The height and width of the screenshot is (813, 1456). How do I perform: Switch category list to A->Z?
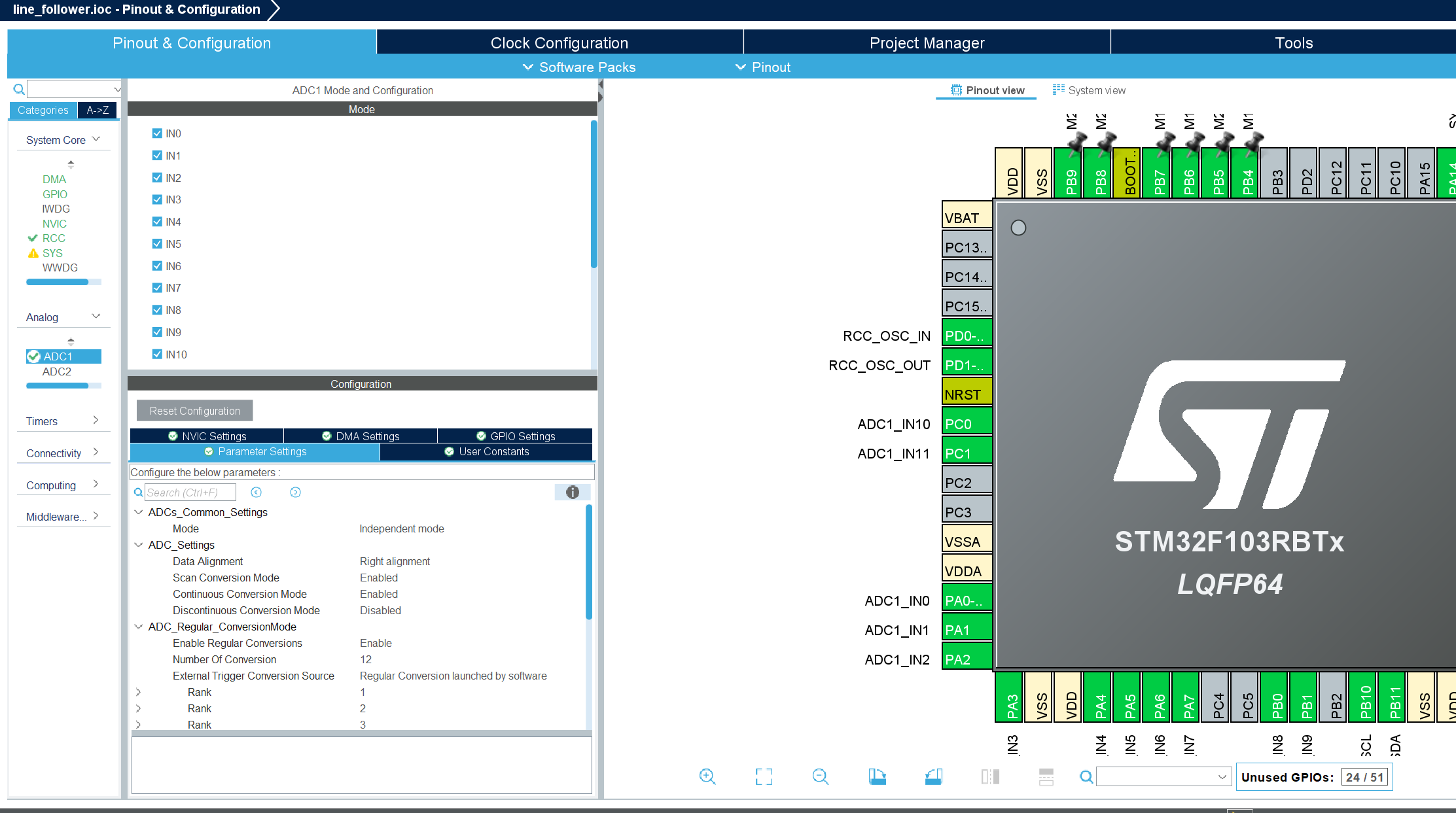pyautogui.click(x=98, y=110)
